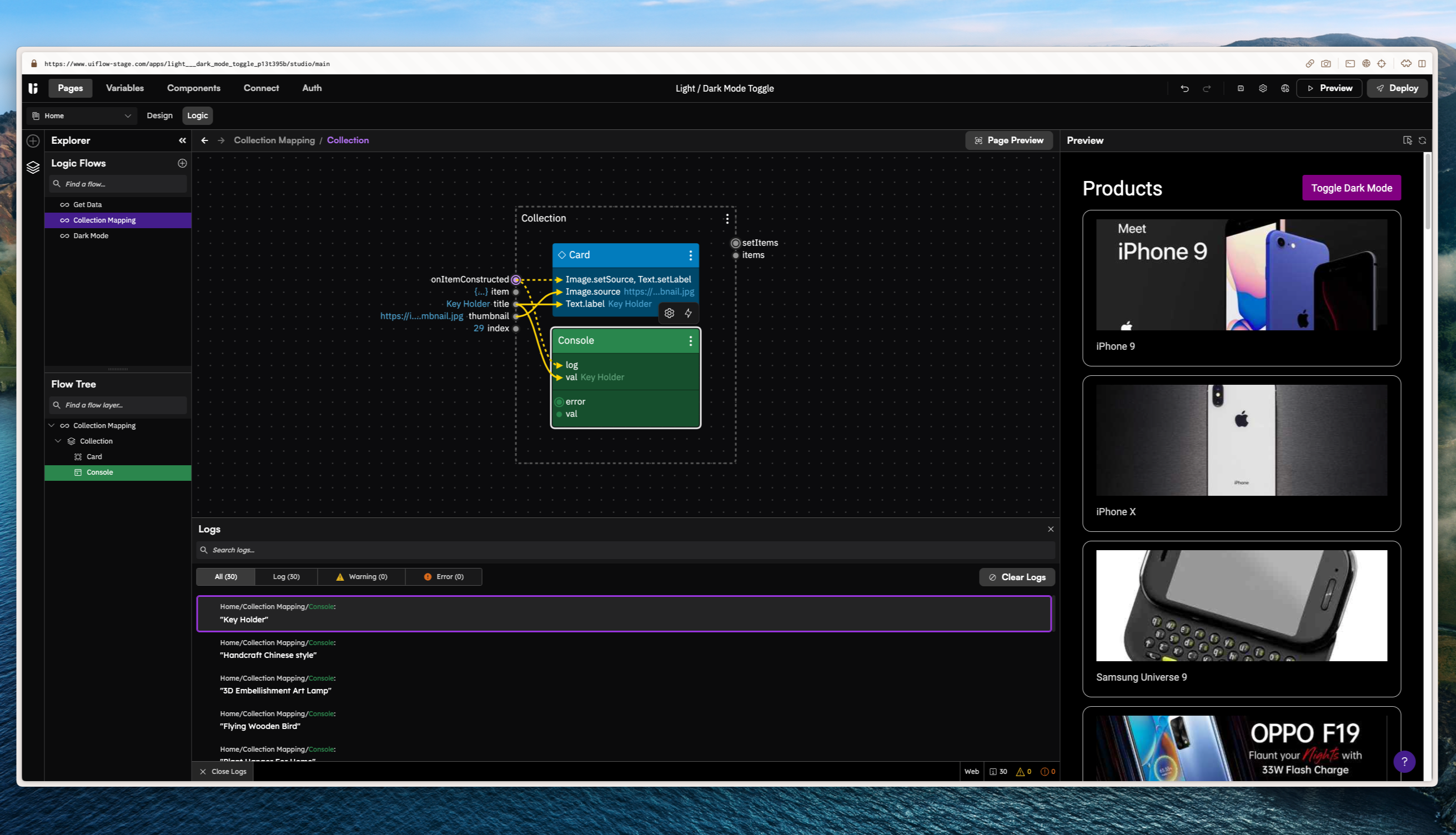Focus the Find a flow search field
The width and height of the screenshot is (1456, 835).
click(118, 184)
